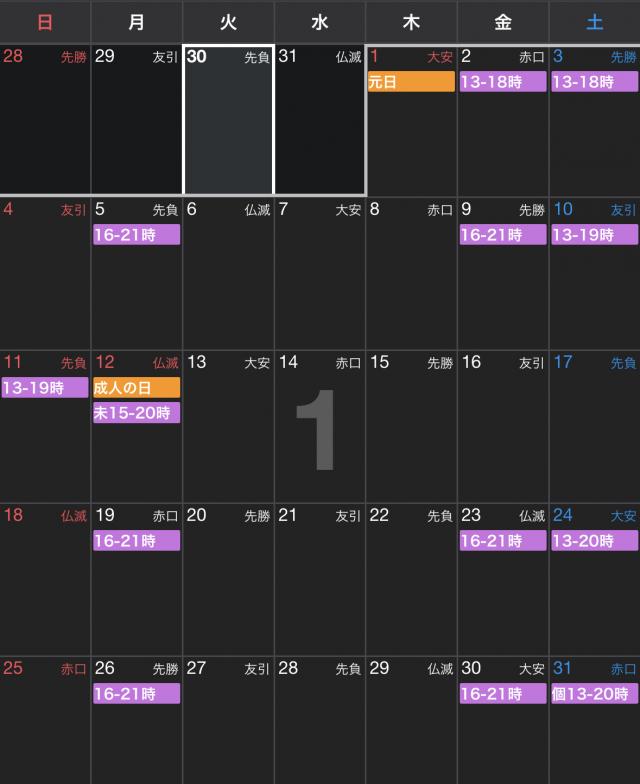Open the 16-21時 event on January 23
The height and width of the screenshot is (784, 640).
(x=502, y=541)
